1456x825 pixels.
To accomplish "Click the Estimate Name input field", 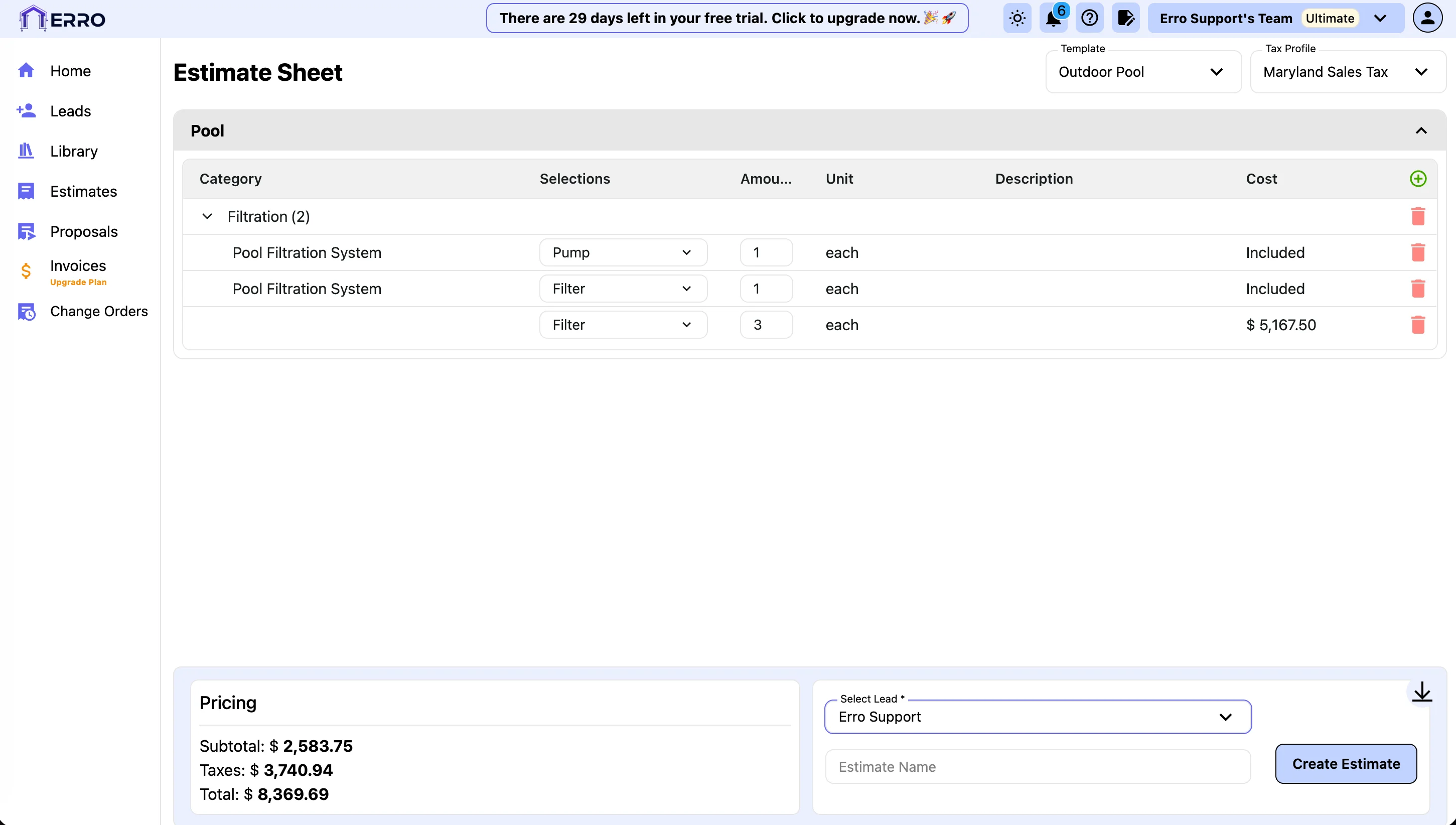I will pos(1038,767).
